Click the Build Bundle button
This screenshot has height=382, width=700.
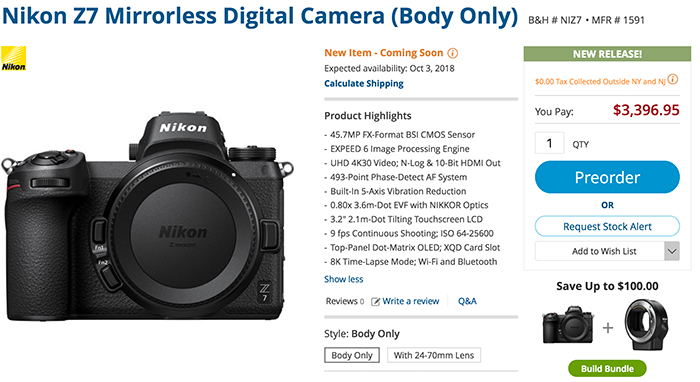(x=607, y=369)
